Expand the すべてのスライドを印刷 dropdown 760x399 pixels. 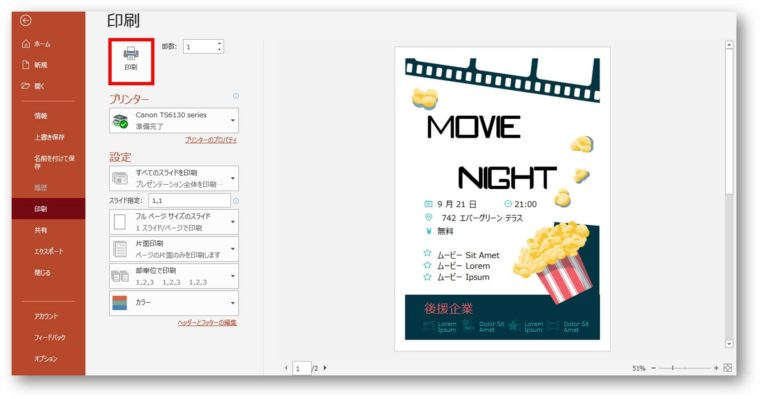coord(174,178)
